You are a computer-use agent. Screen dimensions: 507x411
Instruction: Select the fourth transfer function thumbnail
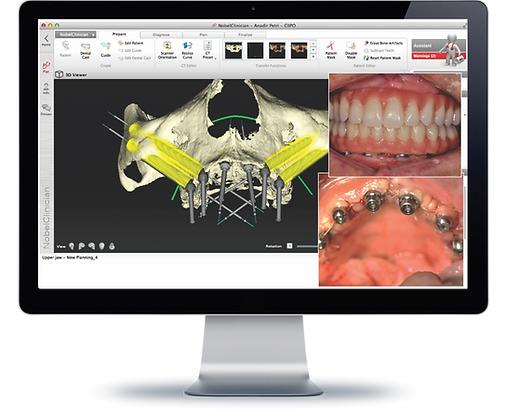(x=299, y=50)
